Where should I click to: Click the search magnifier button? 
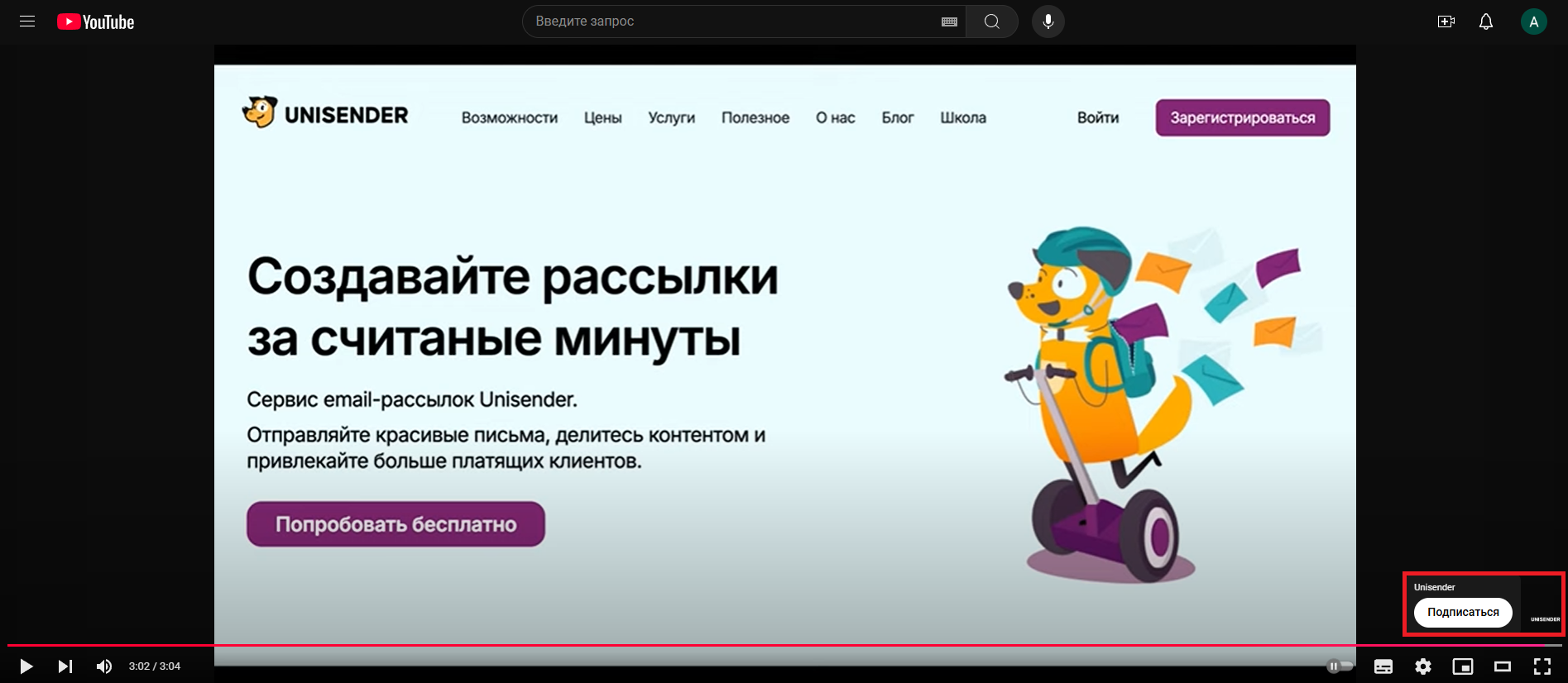point(992,21)
